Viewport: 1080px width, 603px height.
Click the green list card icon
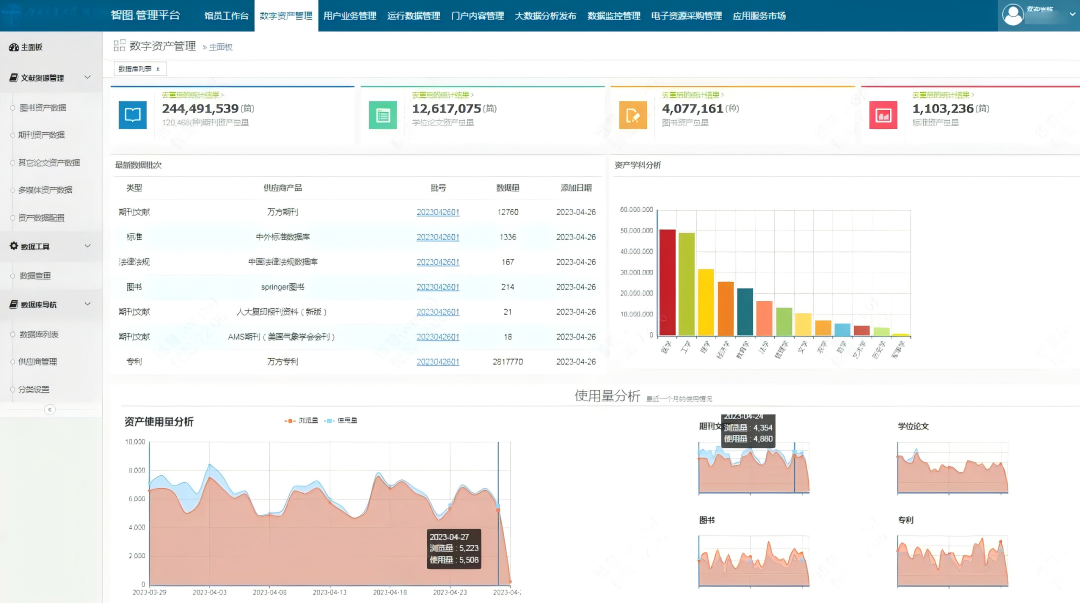[382, 114]
